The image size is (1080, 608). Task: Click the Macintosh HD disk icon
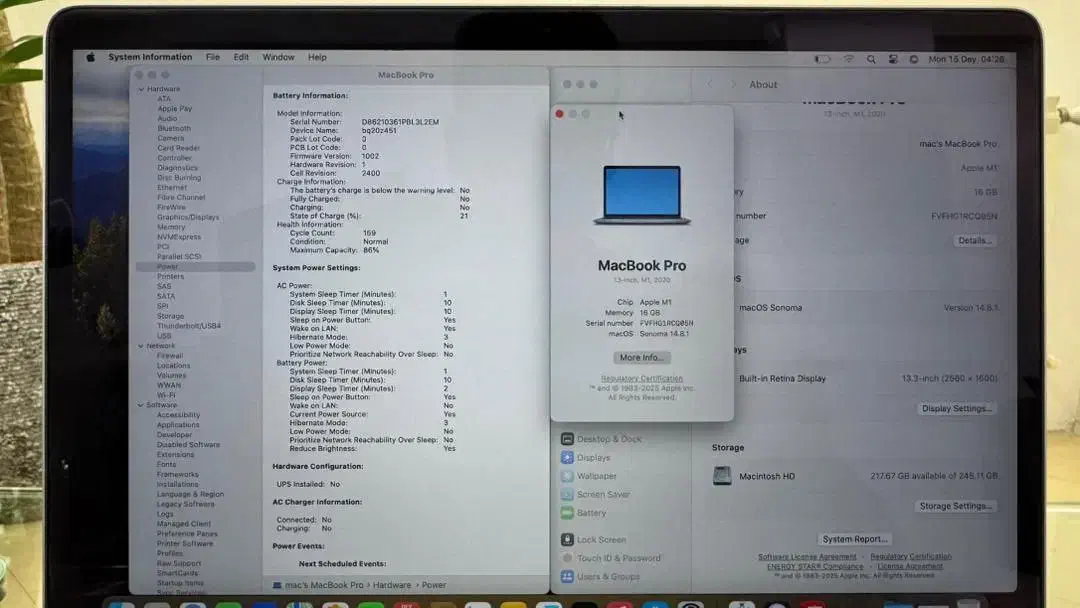(x=723, y=476)
